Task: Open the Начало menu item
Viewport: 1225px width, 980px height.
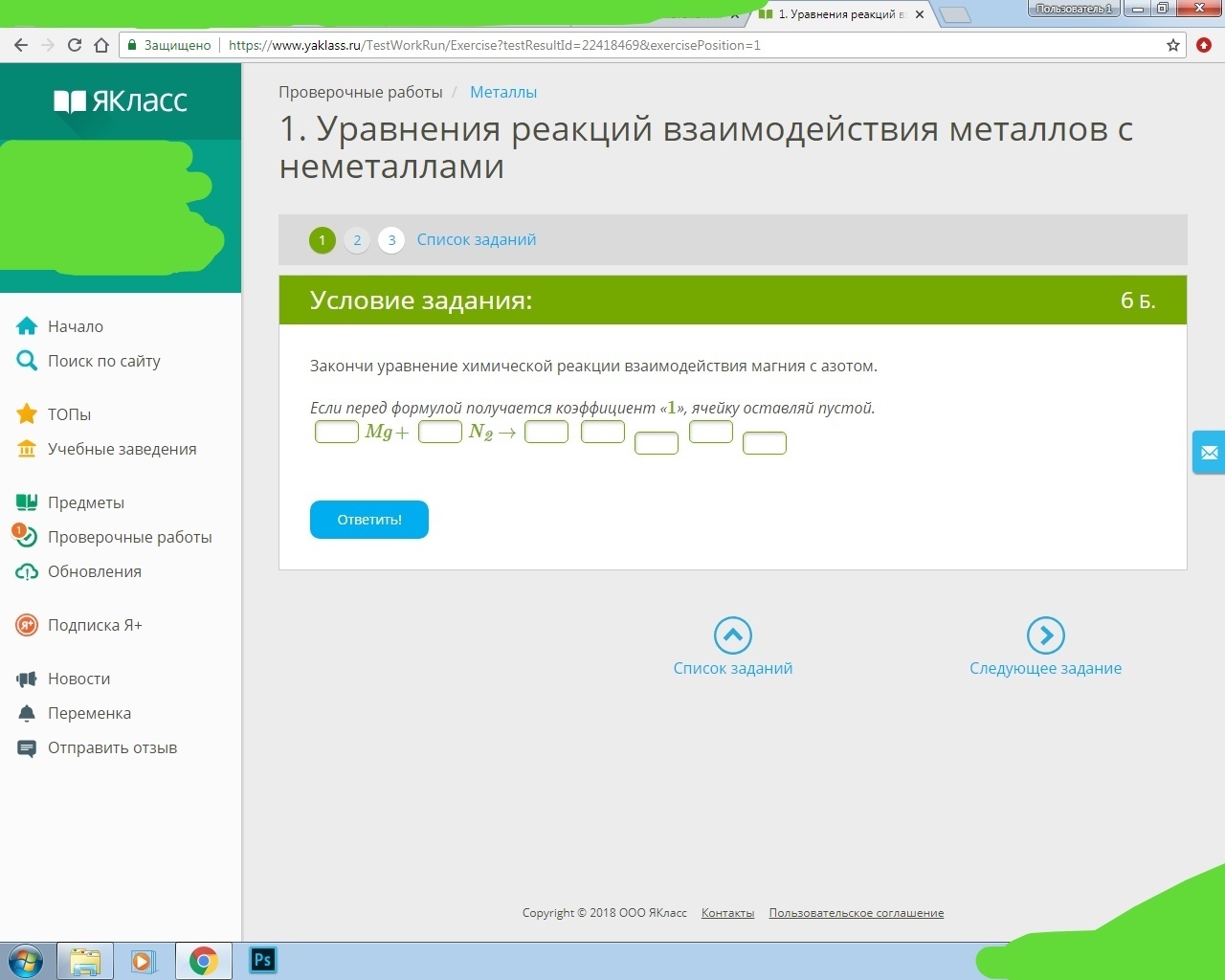Action: 76,326
